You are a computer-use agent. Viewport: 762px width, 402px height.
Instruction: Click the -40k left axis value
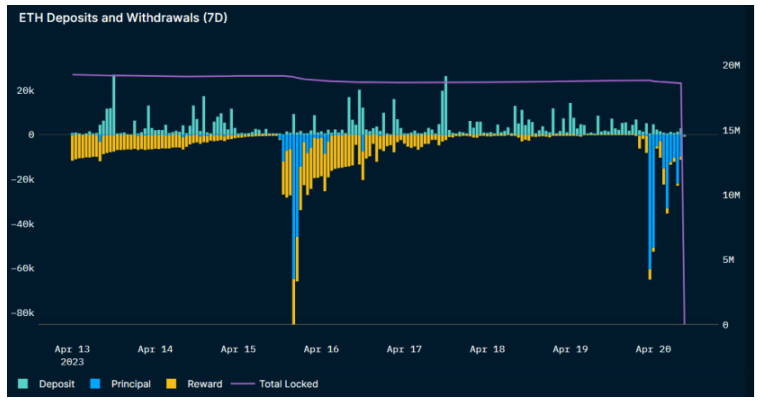point(22,224)
